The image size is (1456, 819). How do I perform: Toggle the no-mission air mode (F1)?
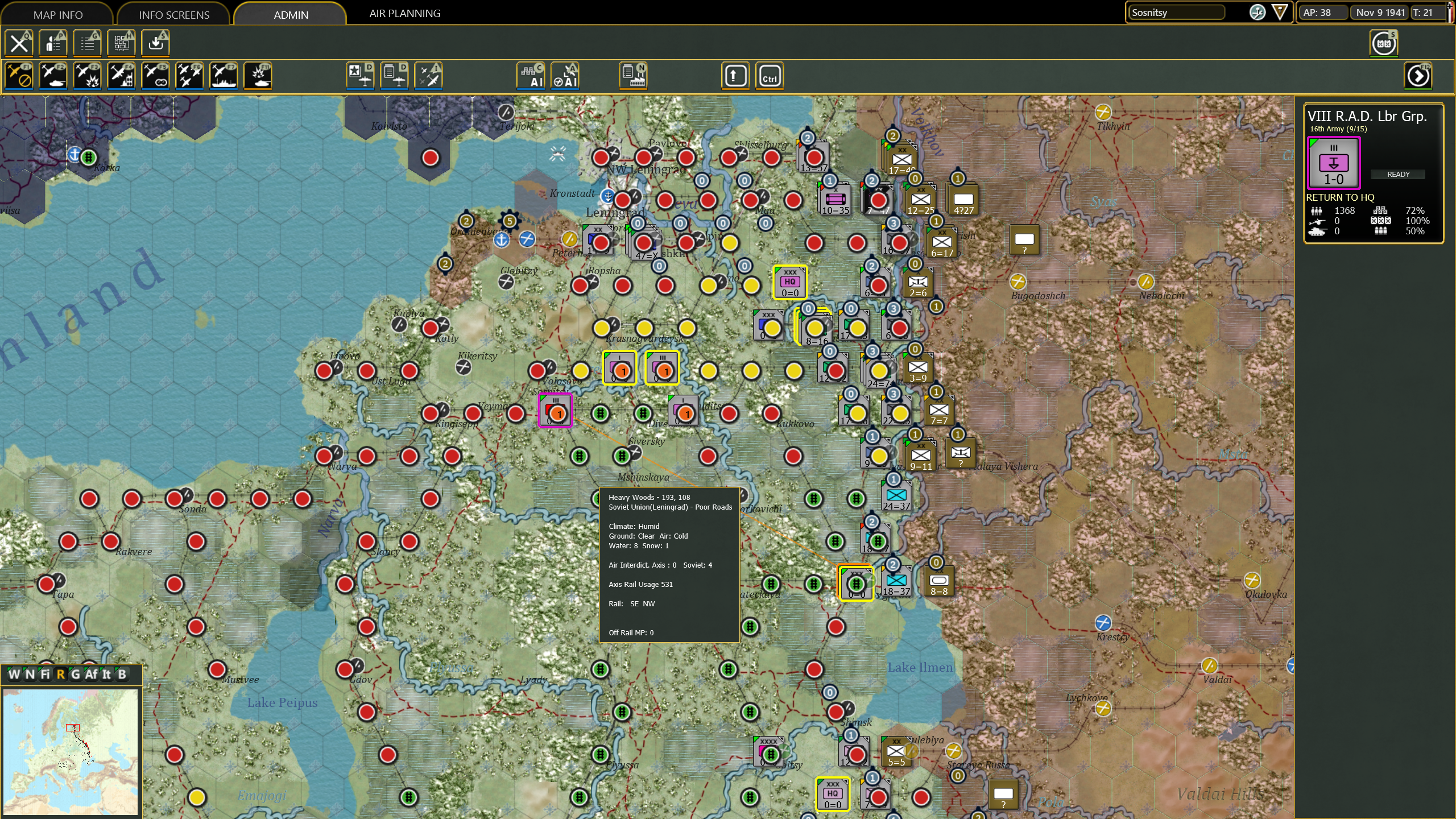(x=19, y=76)
